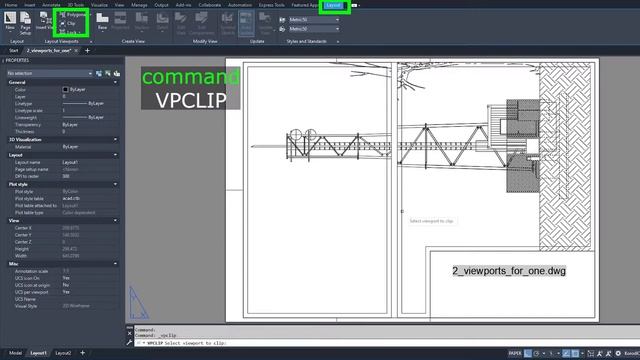The image size is (640, 360).
Task: Click the Base view icon
Action: tap(102, 19)
